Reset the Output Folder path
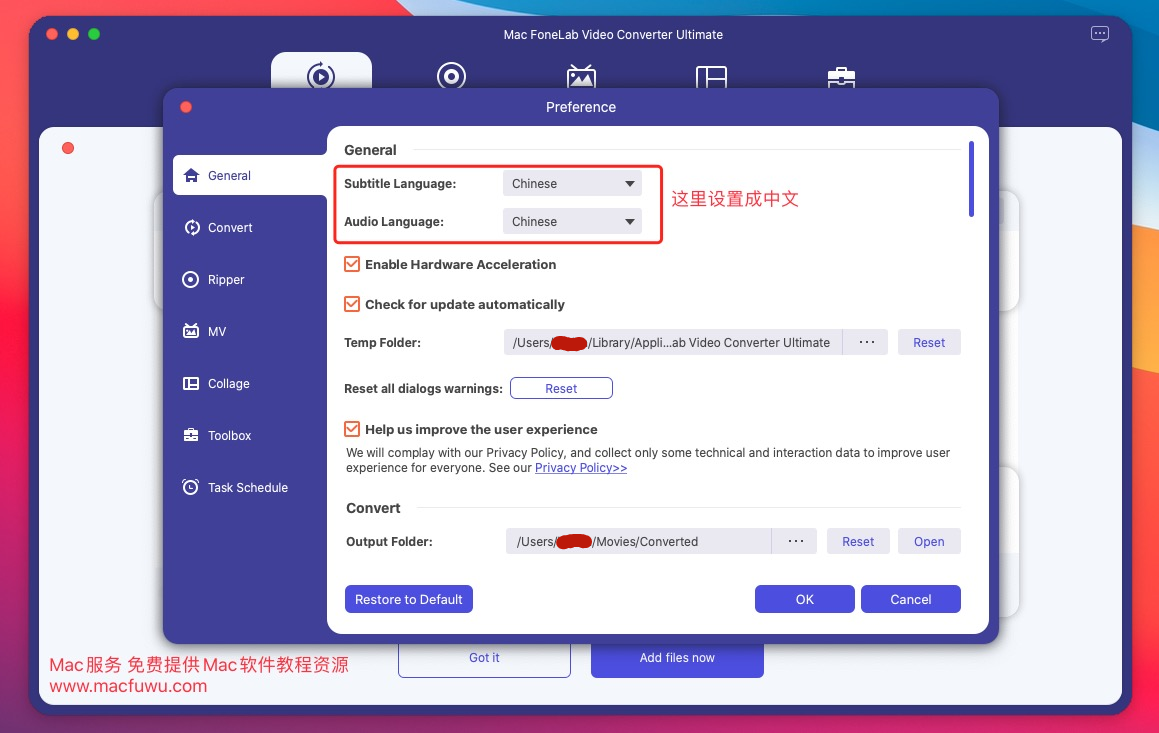Screen dimensions: 1159x733 coord(858,541)
